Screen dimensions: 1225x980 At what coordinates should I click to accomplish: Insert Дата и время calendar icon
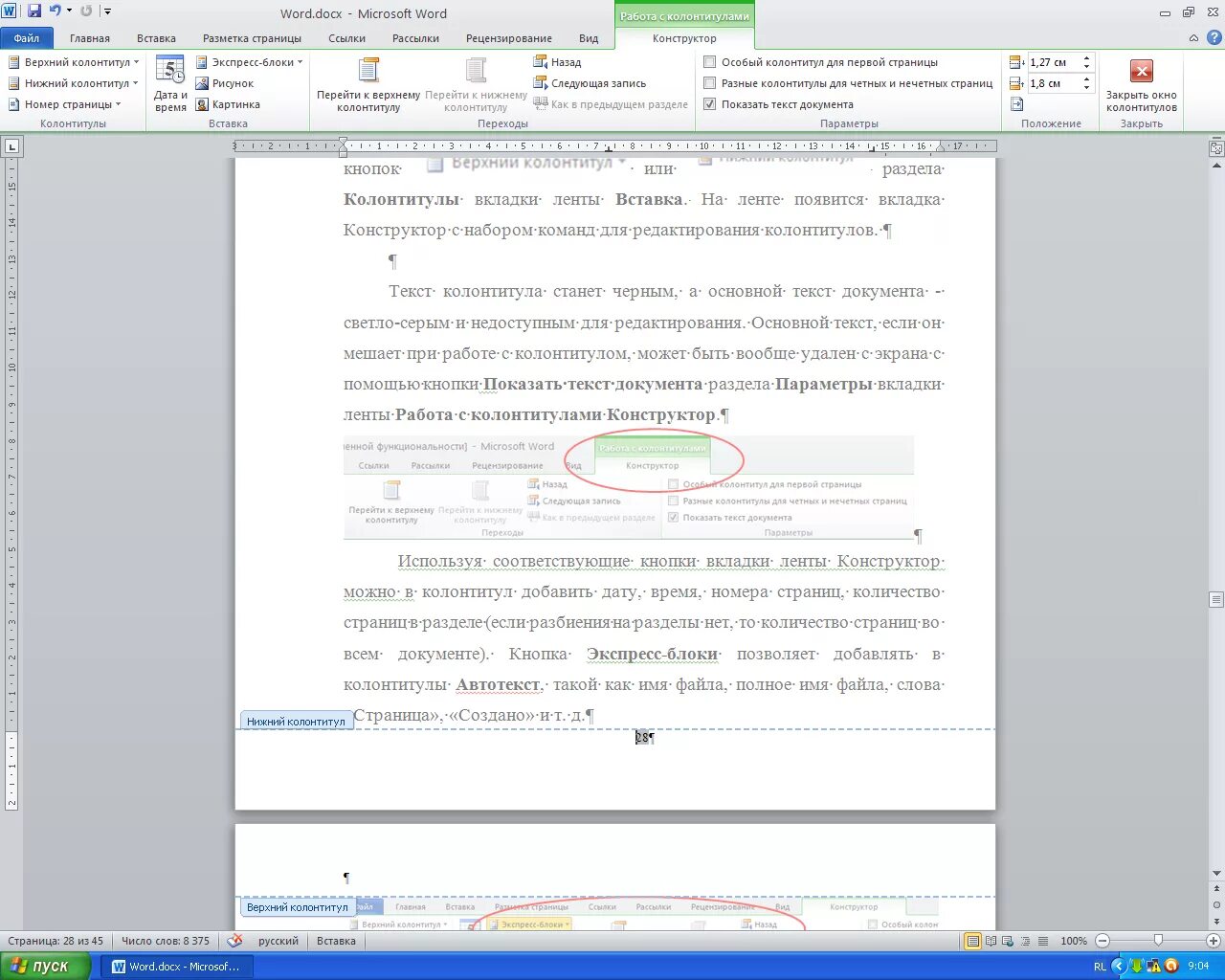coord(170,84)
